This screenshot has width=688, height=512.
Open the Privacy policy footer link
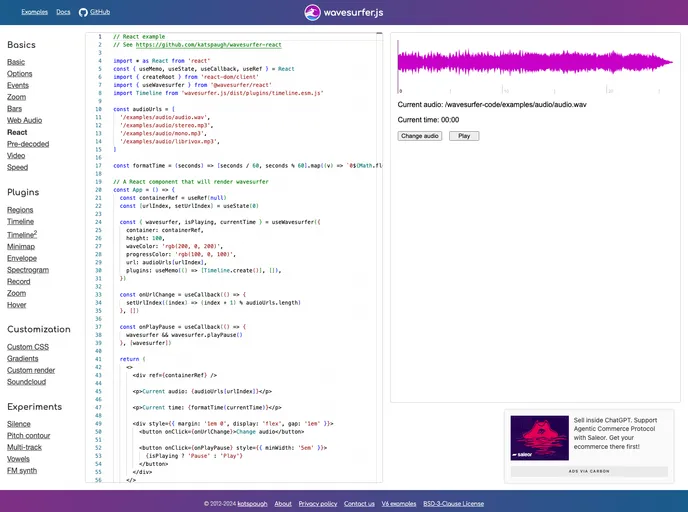(x=318, y=504)
